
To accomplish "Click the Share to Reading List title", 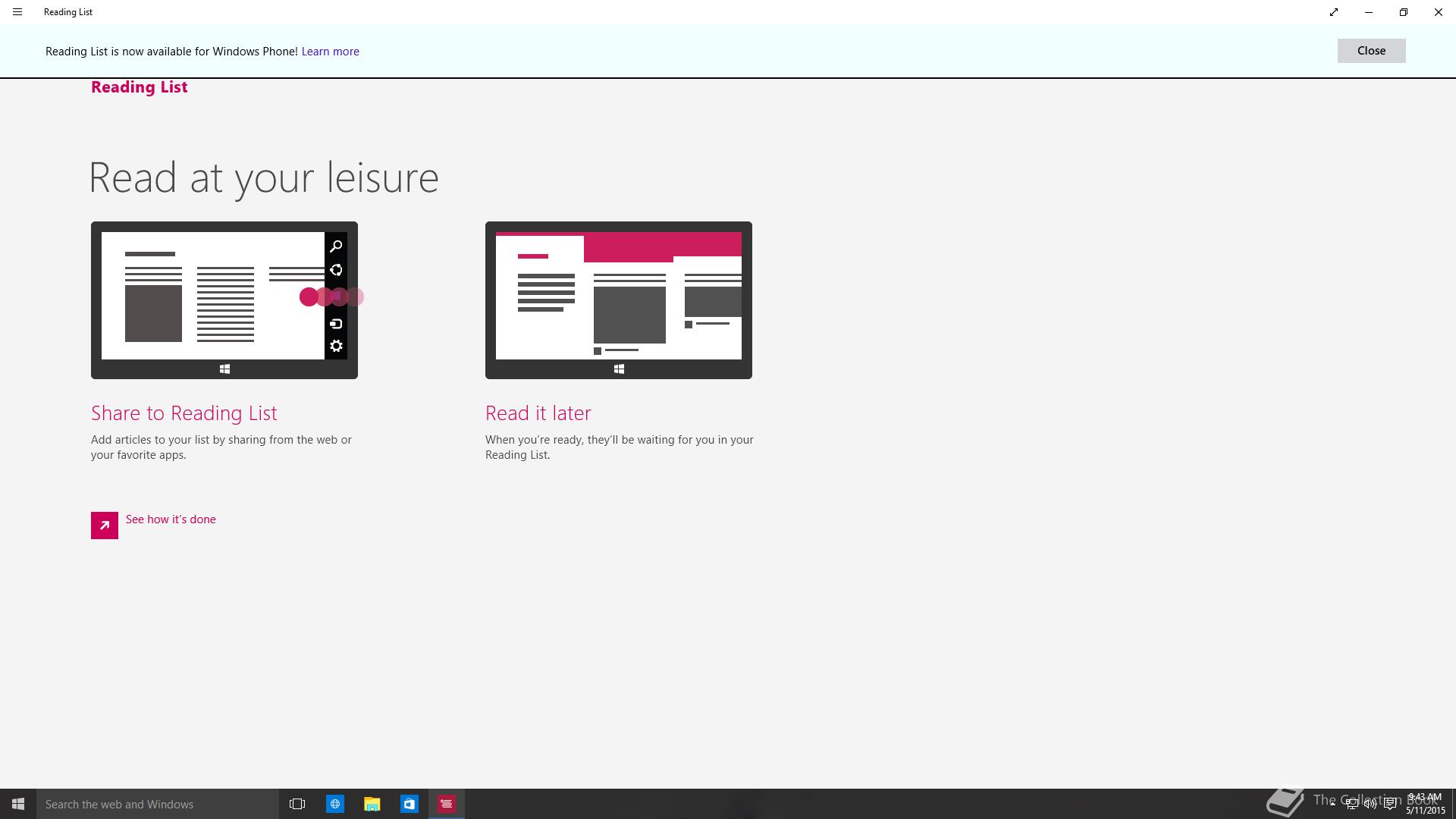I will pos(184,413).
